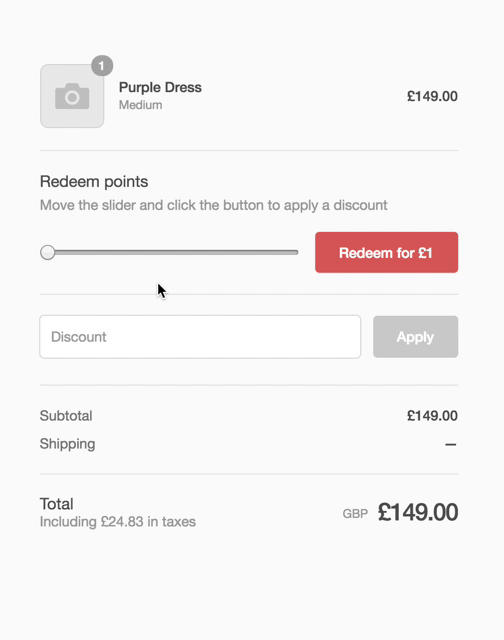This screenshot has width=504, height=640.
Task: Click the middle of the points slider track
Action: tap(169, 253)
